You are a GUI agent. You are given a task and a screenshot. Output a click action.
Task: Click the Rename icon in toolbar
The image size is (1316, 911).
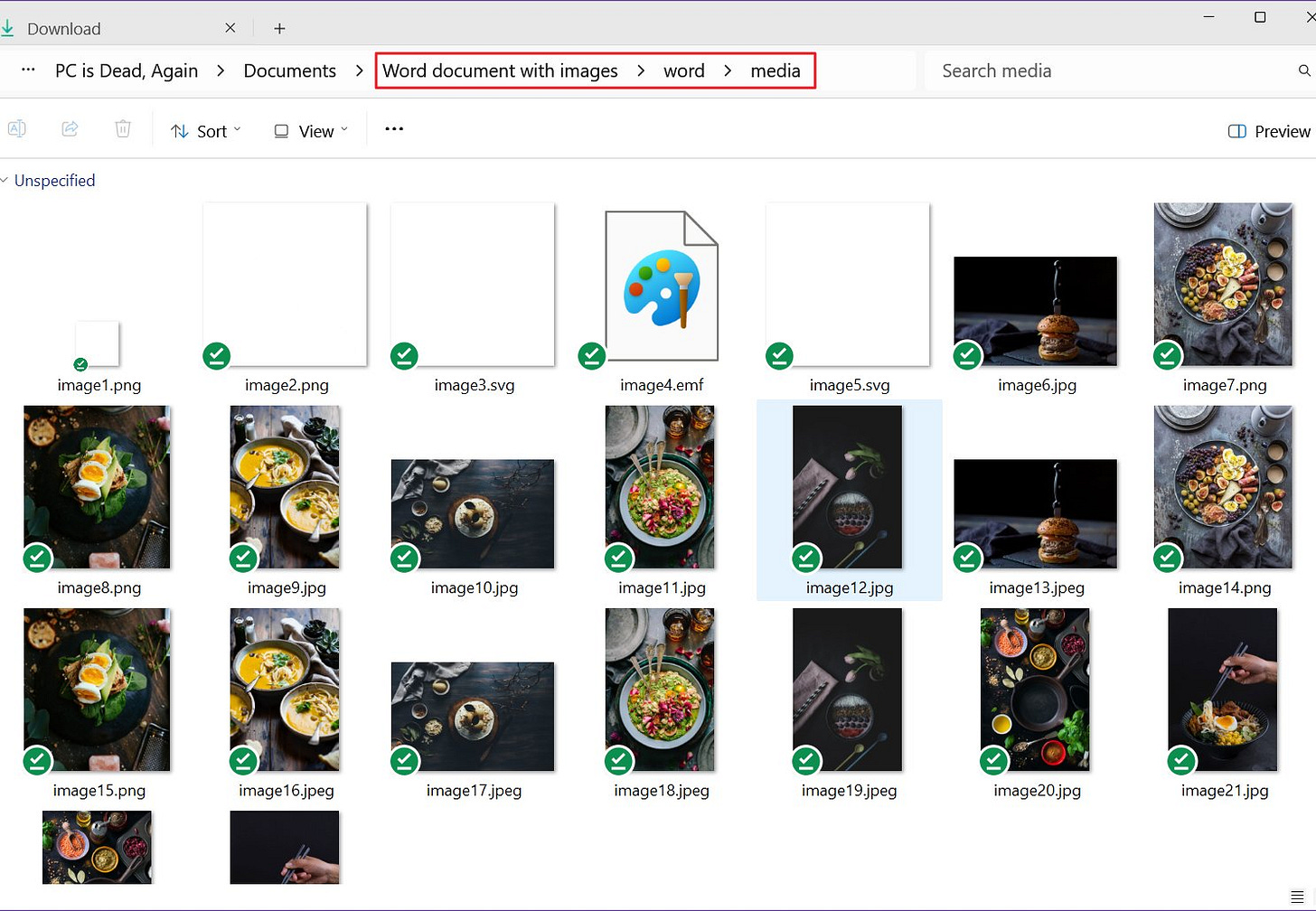pos(16,129)
